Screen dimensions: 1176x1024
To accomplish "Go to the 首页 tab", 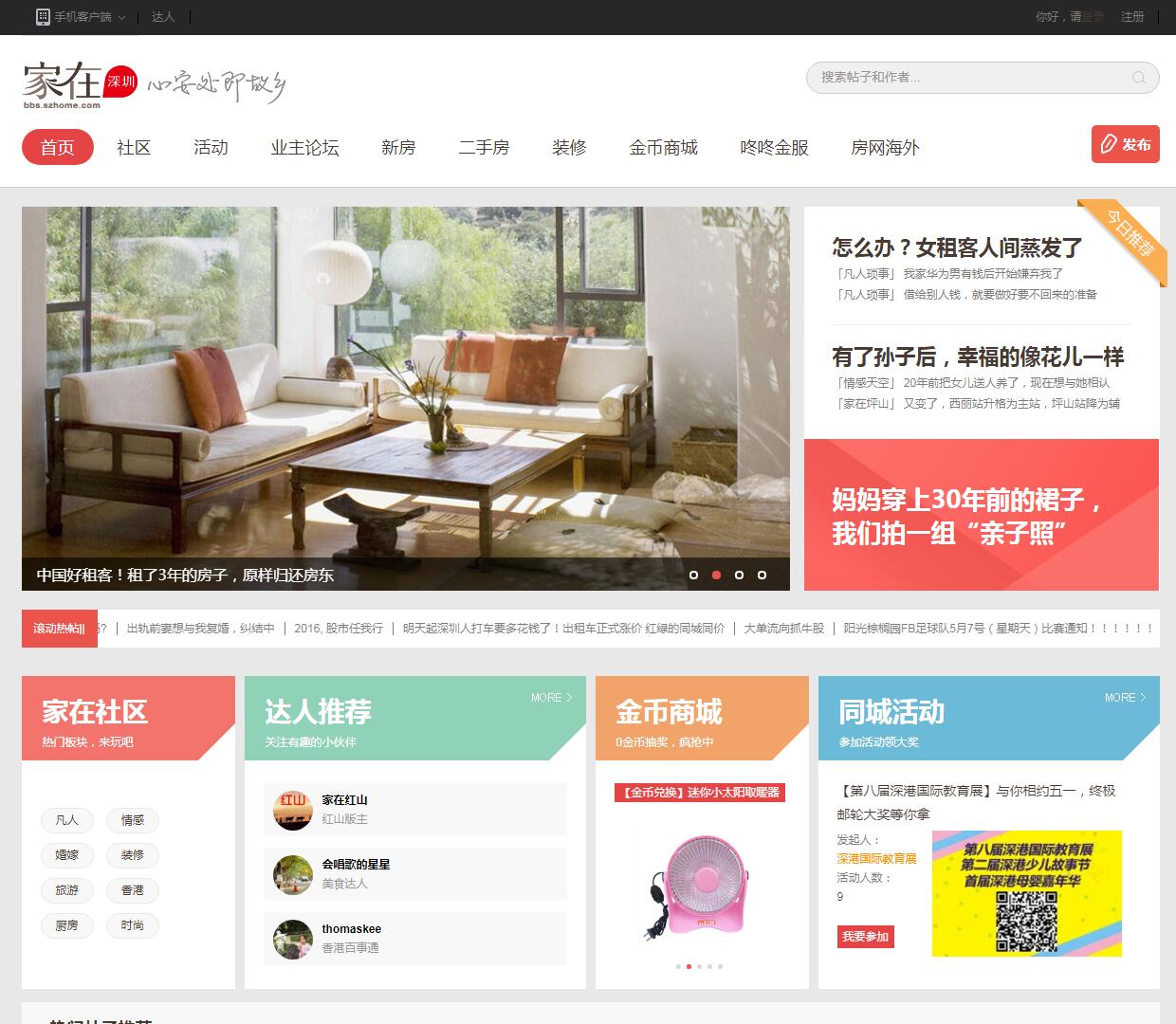I will click(58, 147).
